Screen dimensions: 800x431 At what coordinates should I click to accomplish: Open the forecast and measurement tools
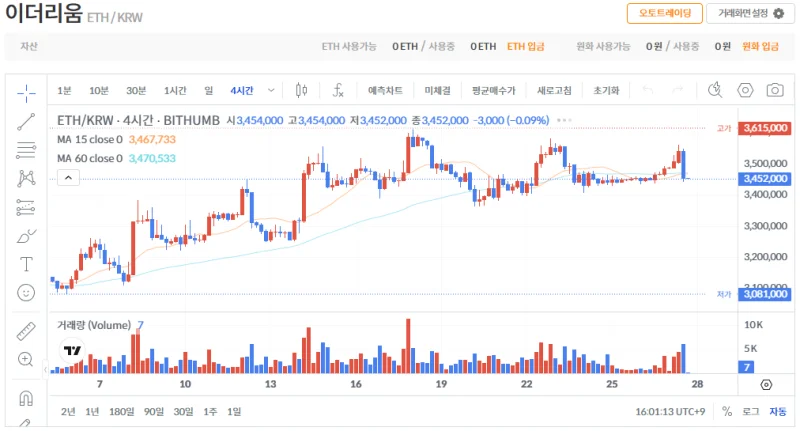pyautogui.click(x=26, y=207)
